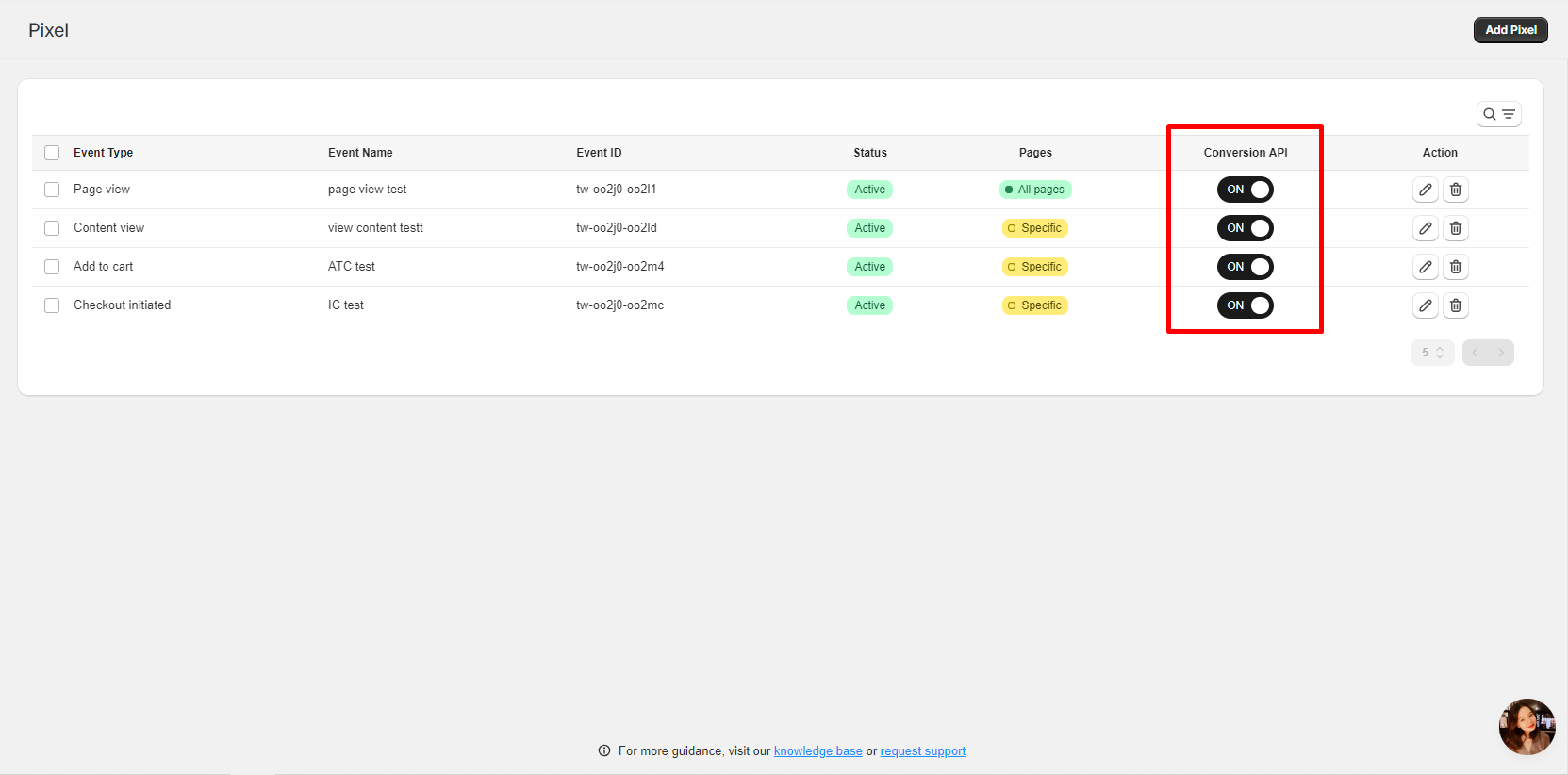Open the knowledge base link
This screenshot has width=1568, height=775.
817,751
